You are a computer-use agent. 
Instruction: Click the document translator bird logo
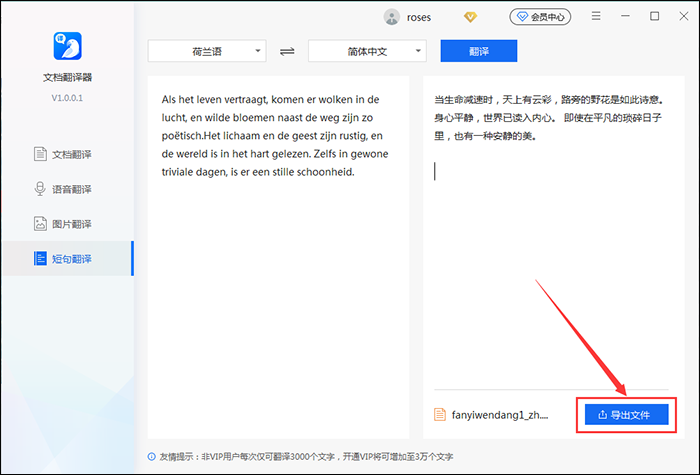coord(67,46)
